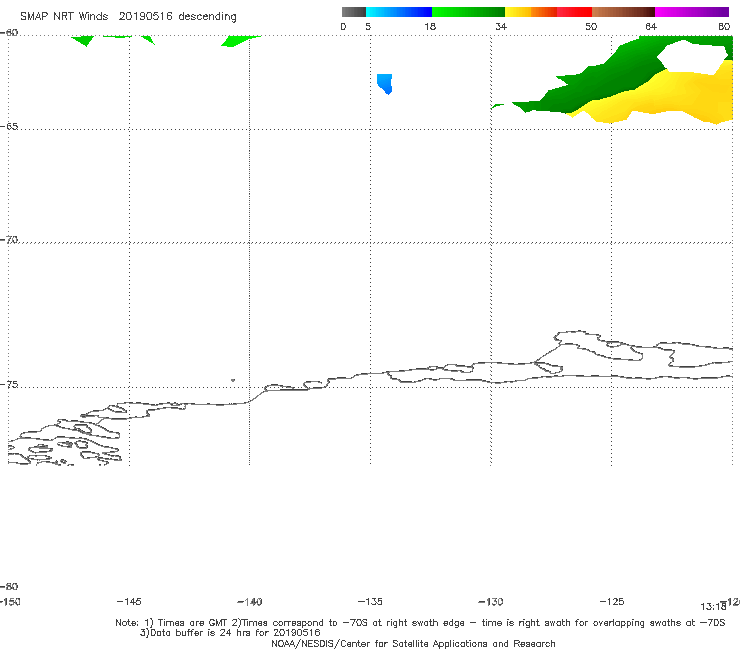This screenshot has height=650, width=740.
Task: Click the latitude label "-65"
Action: [9, 127]
